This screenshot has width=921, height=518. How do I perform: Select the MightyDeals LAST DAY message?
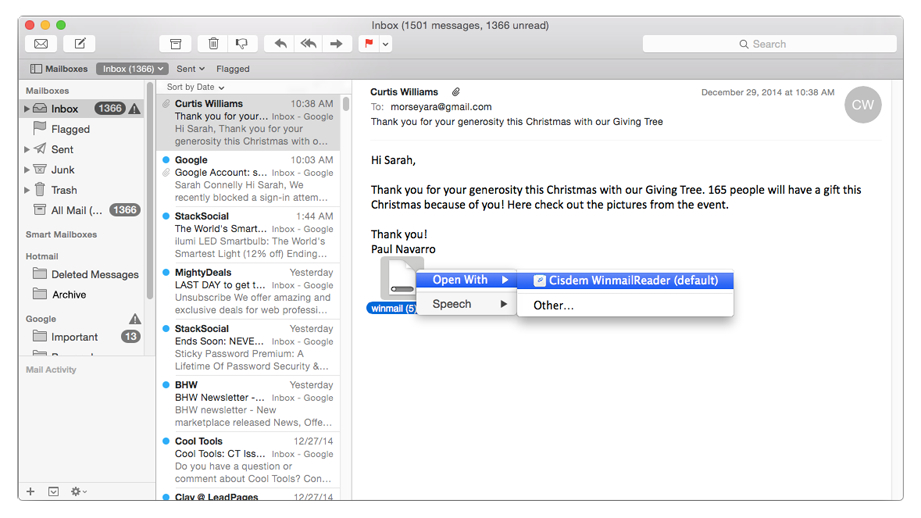pos(248,291)
